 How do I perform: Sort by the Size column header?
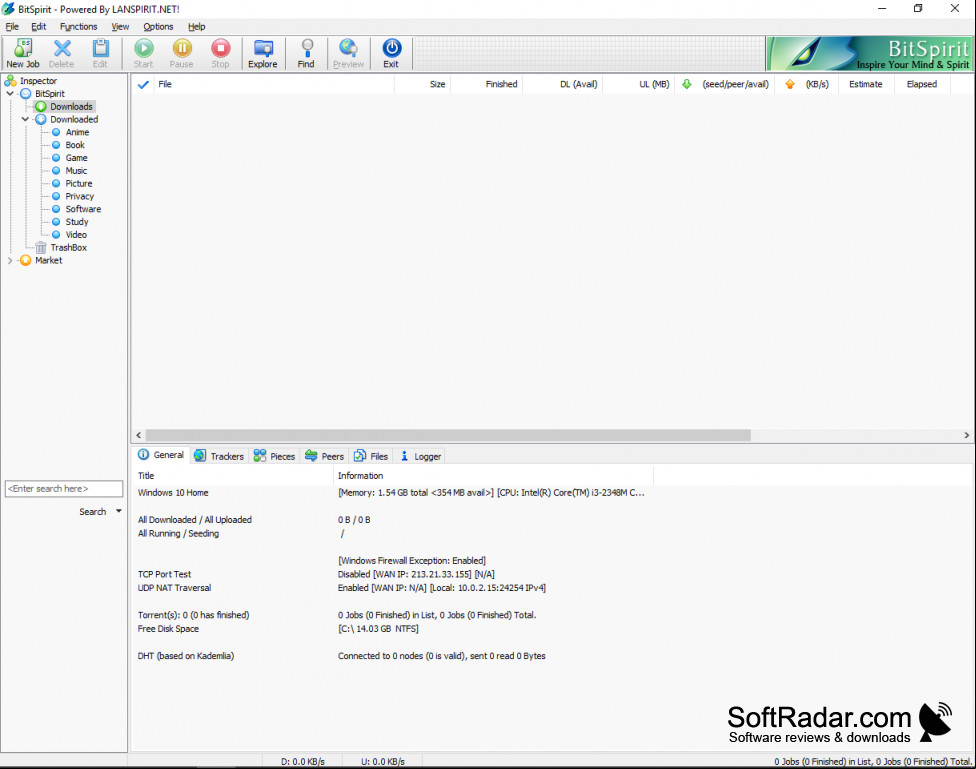pos(423,84)
